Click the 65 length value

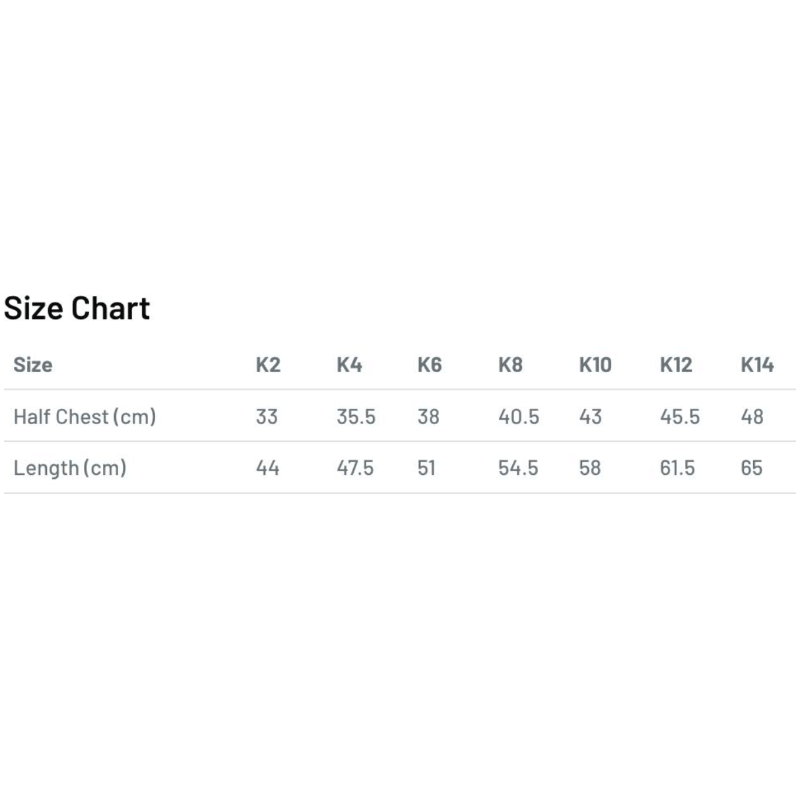[x=752, y=467]
